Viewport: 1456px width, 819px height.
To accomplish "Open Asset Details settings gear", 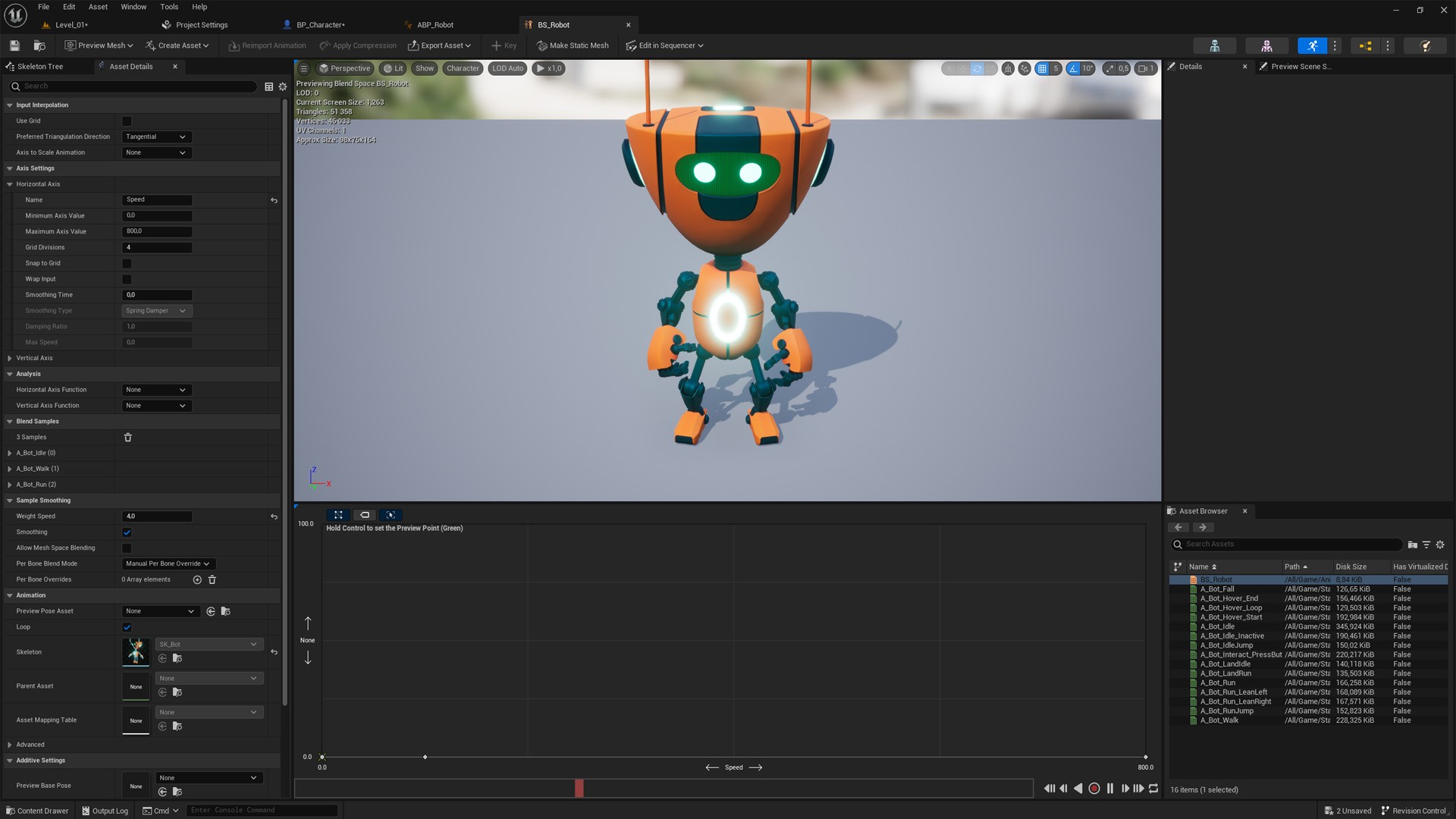I will [283, 86].
